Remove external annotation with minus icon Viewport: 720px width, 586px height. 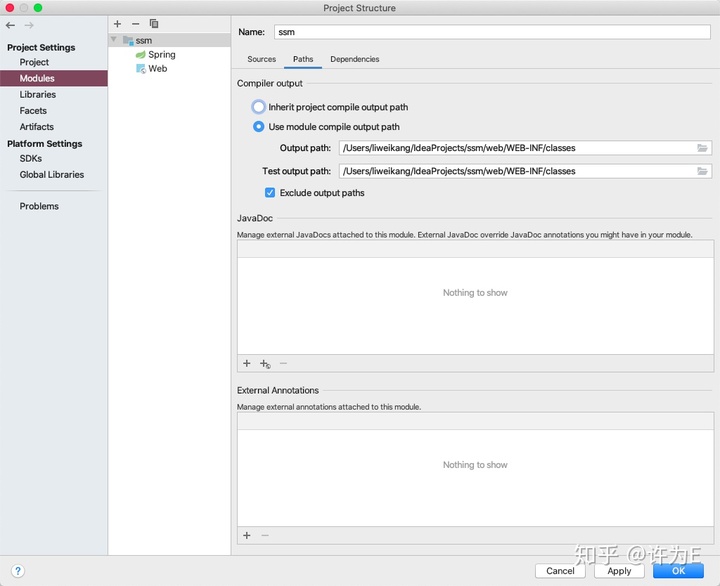[x=265, y=535]
